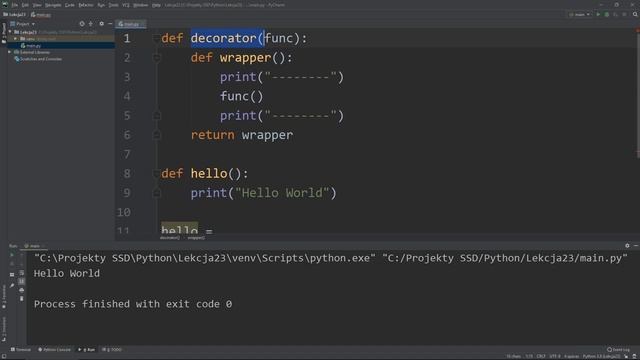Click the locate-file target icon in Project panel
The width and height of the screenshot is (640, 360).
(x=82, y=24)
